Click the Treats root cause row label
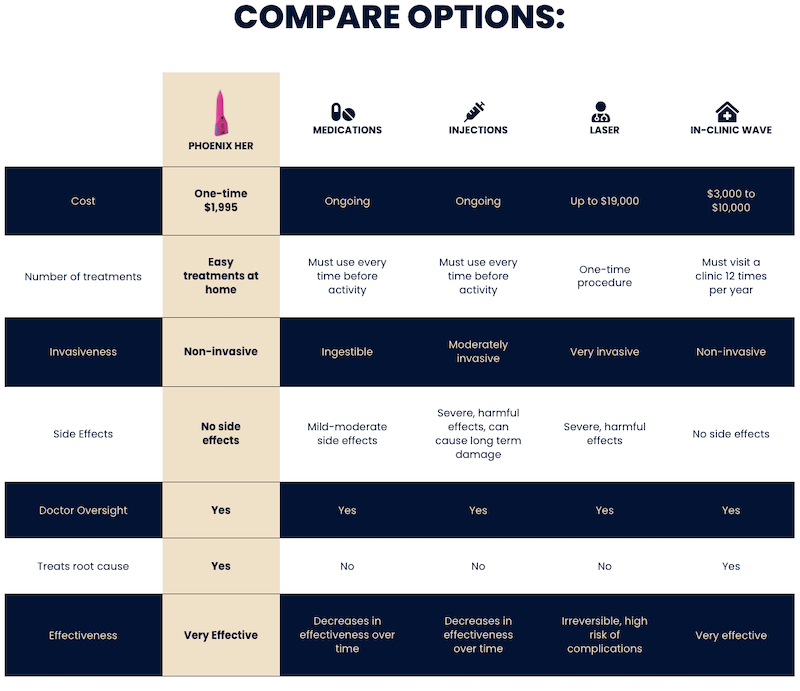The width and height of the screenshot is (800, 691). coord(83,566)
